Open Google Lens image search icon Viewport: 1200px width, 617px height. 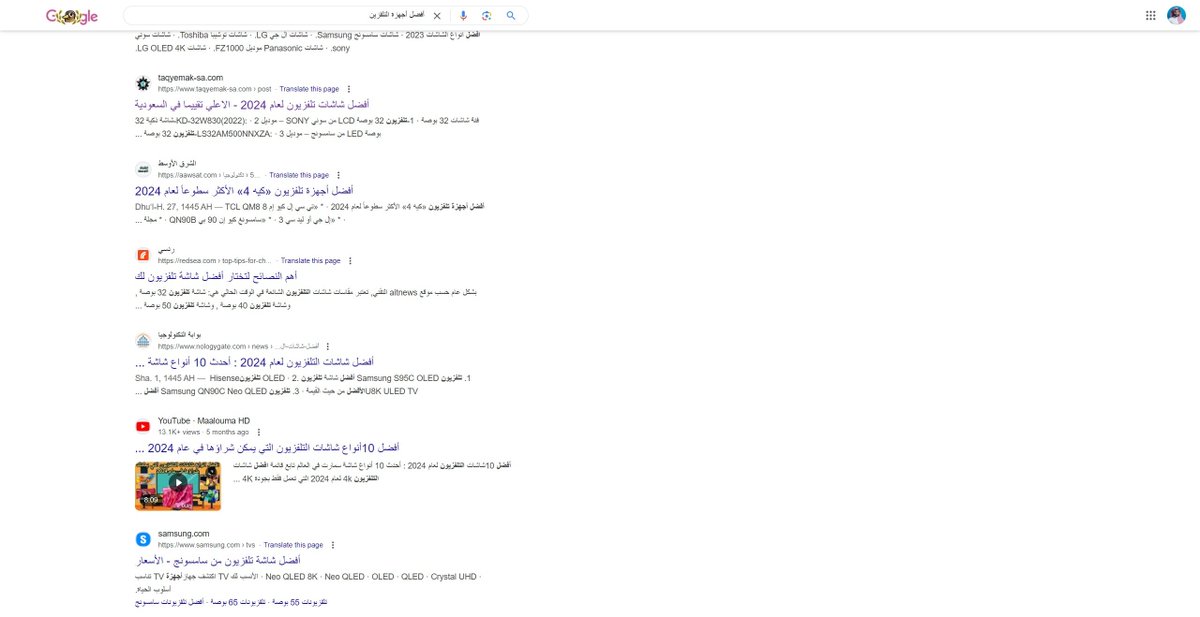487,16
